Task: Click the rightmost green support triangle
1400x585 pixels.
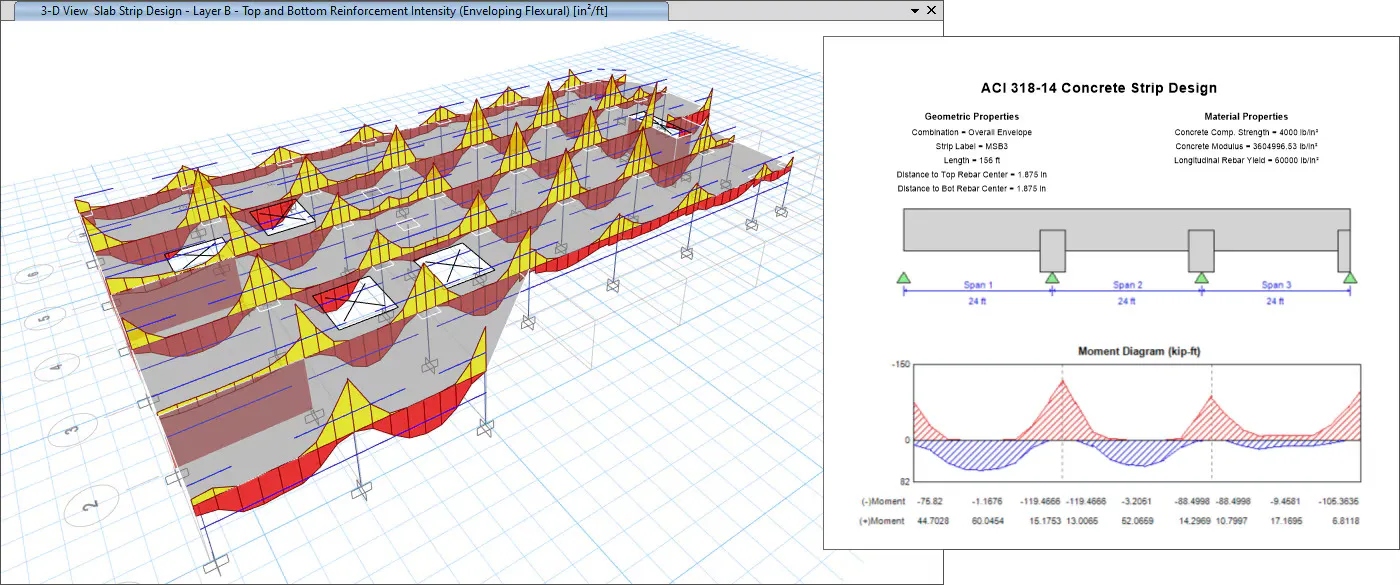Action: tap(1350, 278)
